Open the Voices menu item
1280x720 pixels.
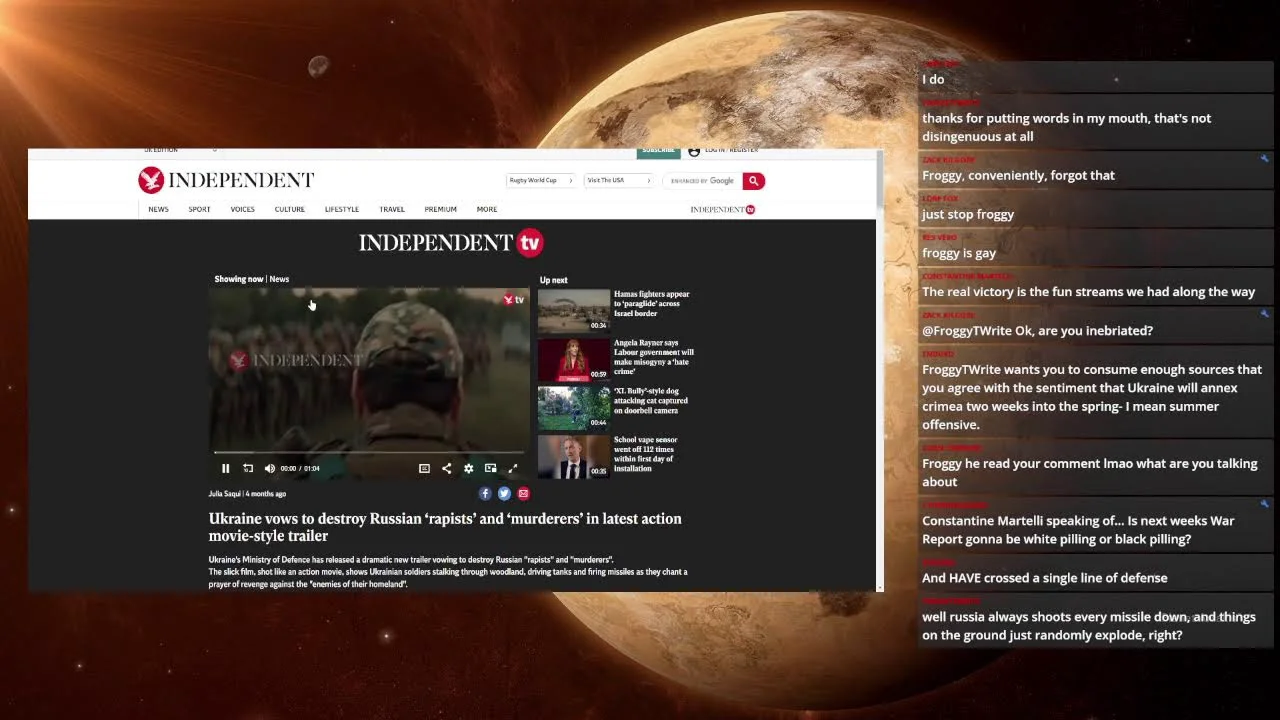242,209
